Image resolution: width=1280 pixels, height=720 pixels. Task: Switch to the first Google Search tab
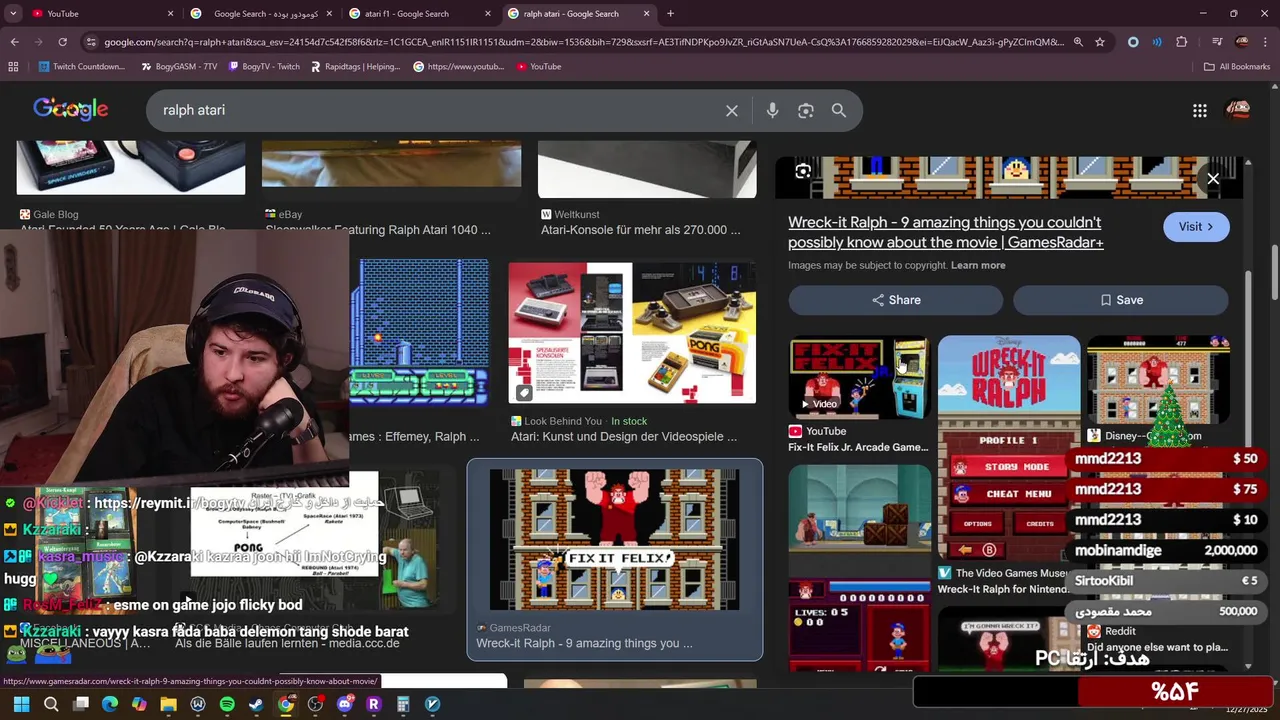point(260,14)
